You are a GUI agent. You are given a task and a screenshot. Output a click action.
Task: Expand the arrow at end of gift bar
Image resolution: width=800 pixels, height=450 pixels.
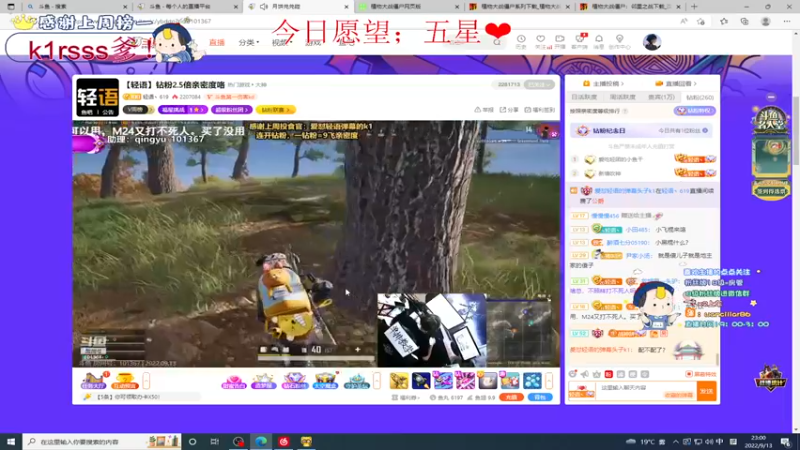(x=549, y=381)
